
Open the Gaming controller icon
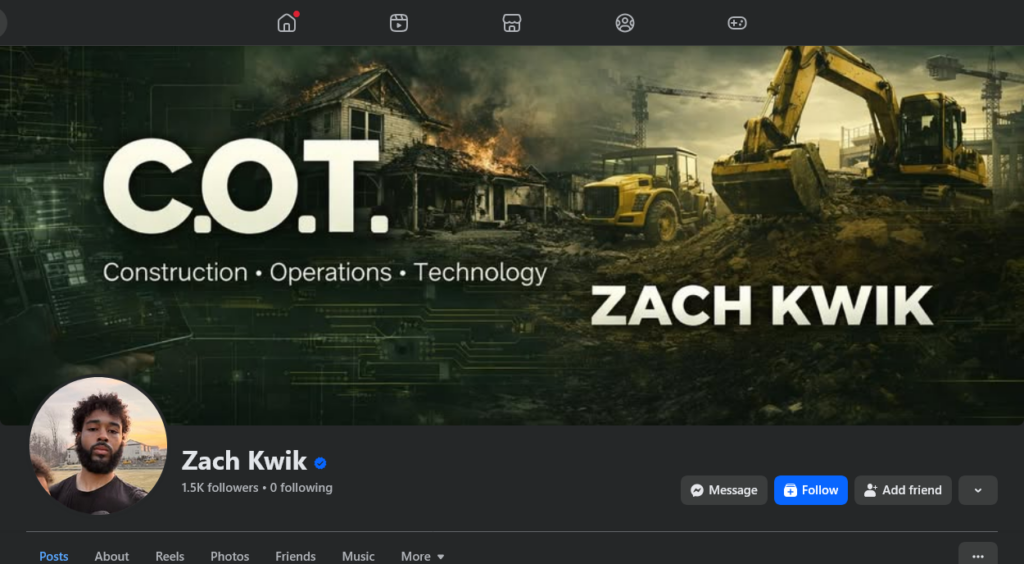pos(737,23)
